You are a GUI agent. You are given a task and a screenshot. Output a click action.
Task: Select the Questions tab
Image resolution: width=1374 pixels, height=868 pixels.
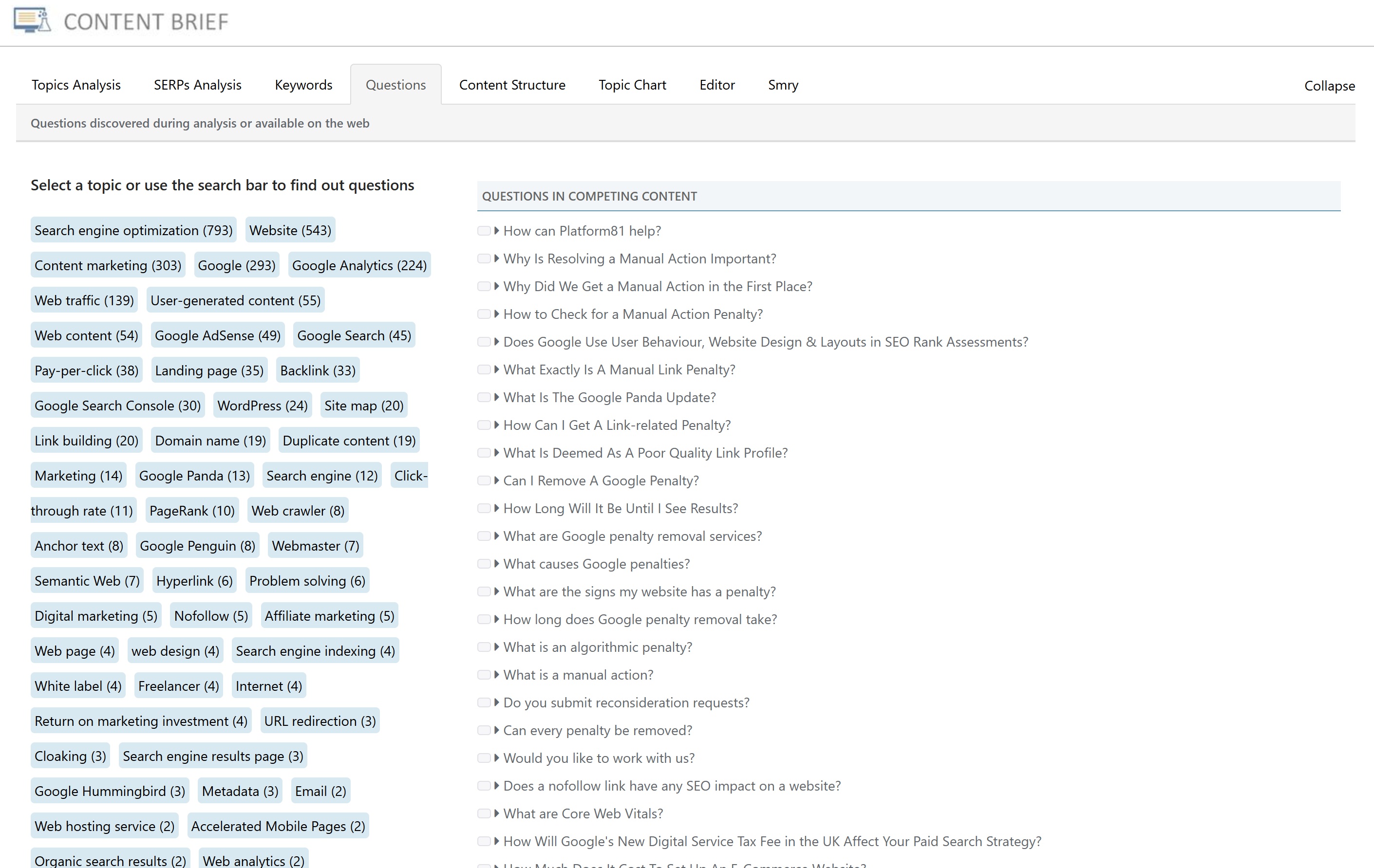(x=395, y=85)
